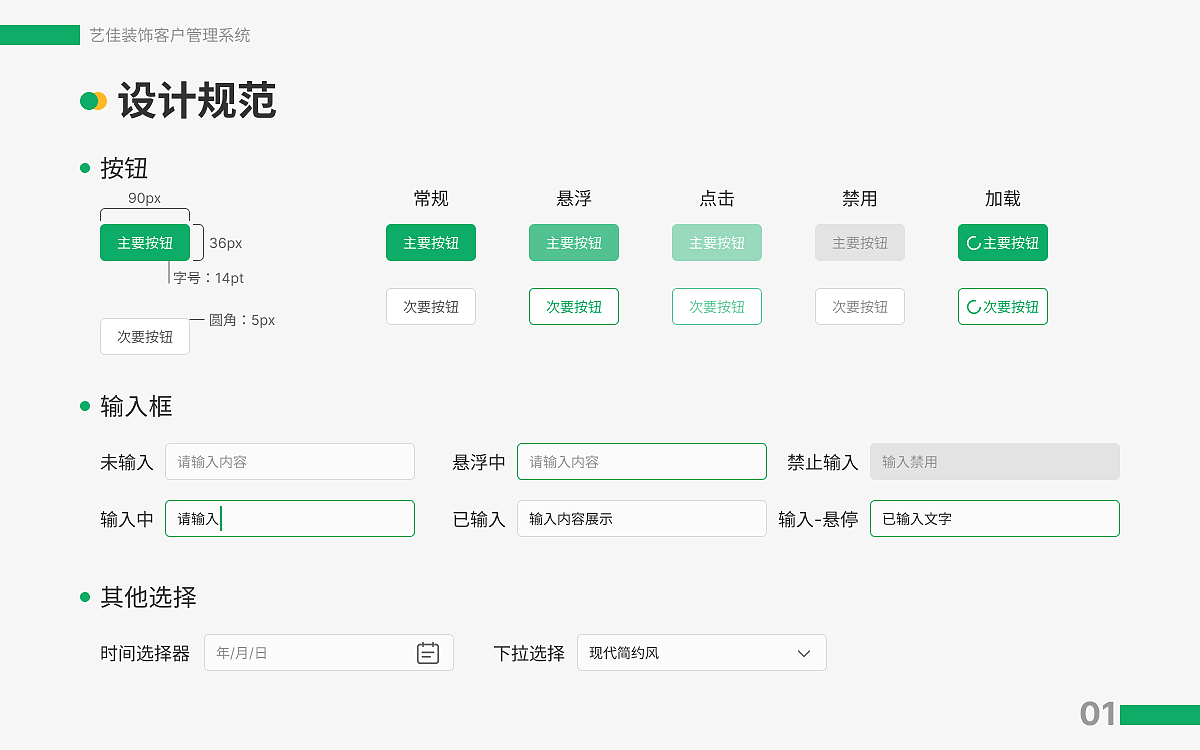1200x750 pixels.
Task: Click the disabled 主要按钮 in the 禁用 column
Action: (859, 242)
